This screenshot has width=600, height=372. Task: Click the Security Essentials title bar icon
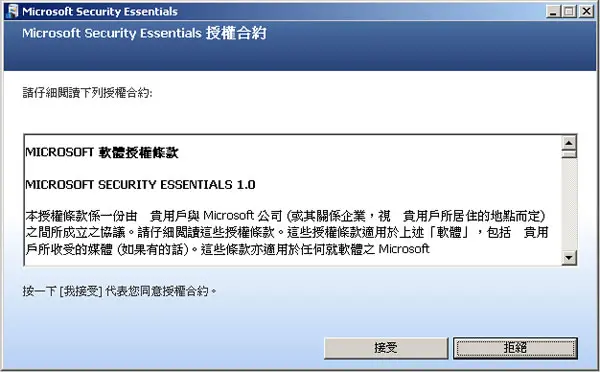coord(13,11)
